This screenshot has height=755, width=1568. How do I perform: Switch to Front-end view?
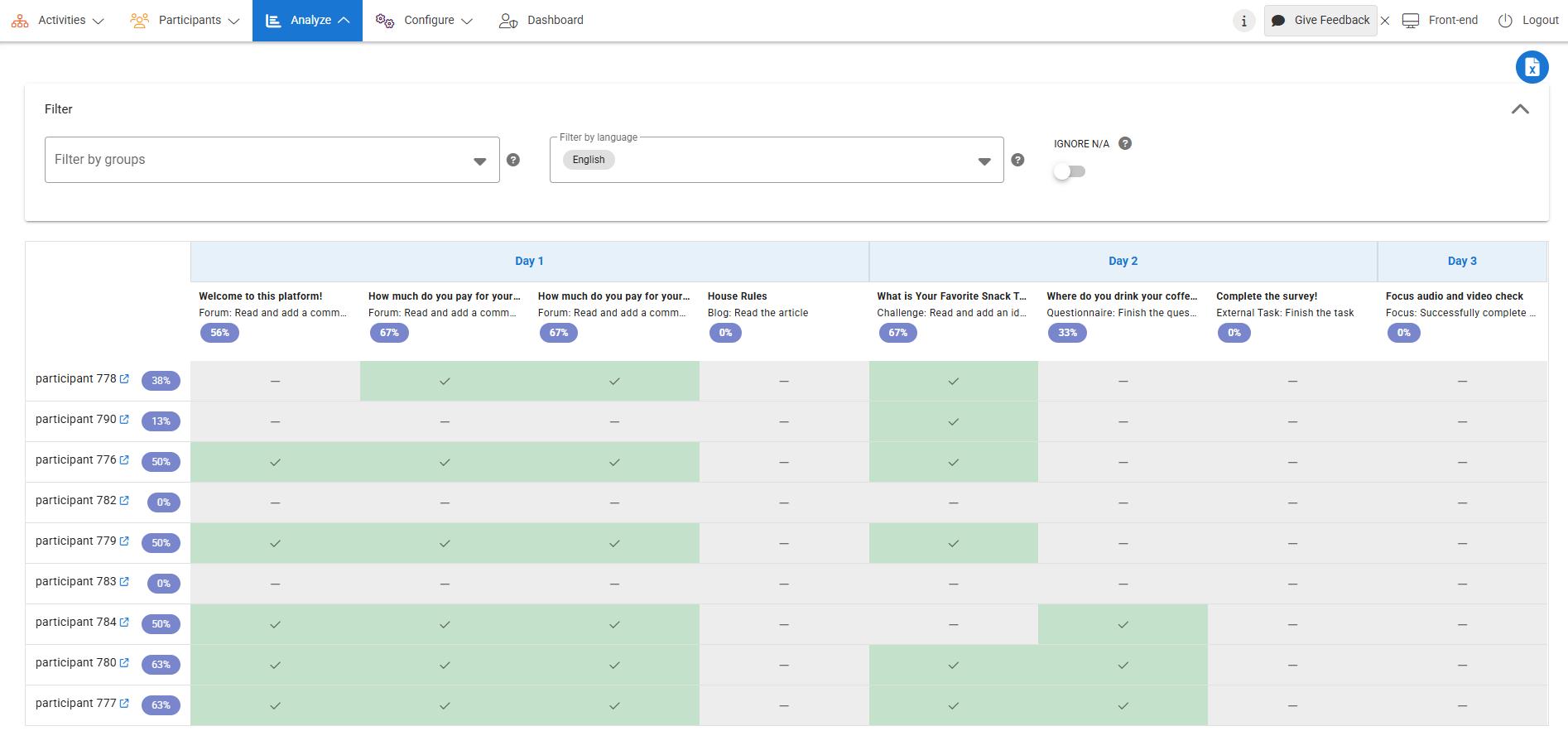coord(1441,21)
